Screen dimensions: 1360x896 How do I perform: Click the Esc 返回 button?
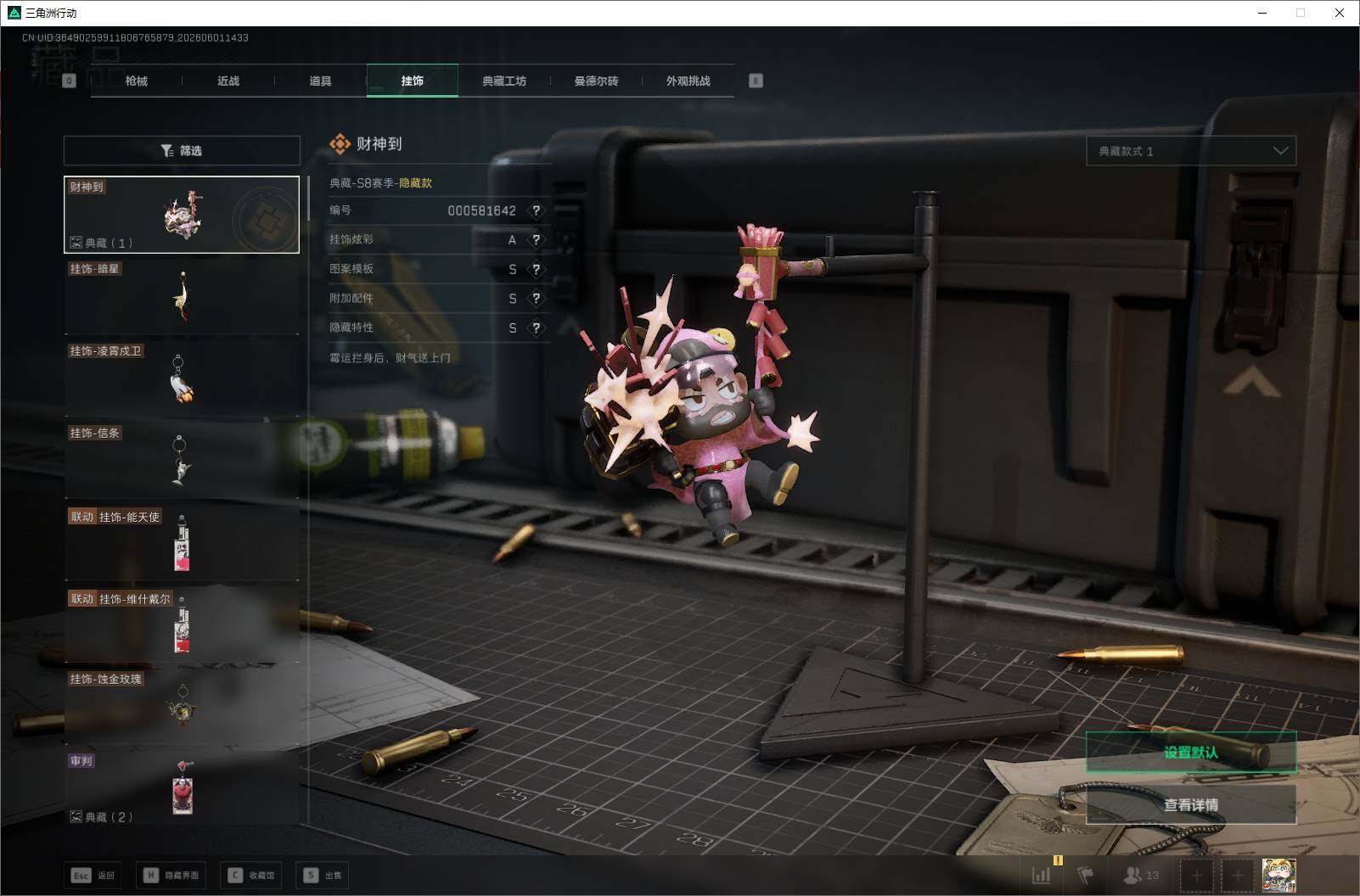click(x=93, y=875)
